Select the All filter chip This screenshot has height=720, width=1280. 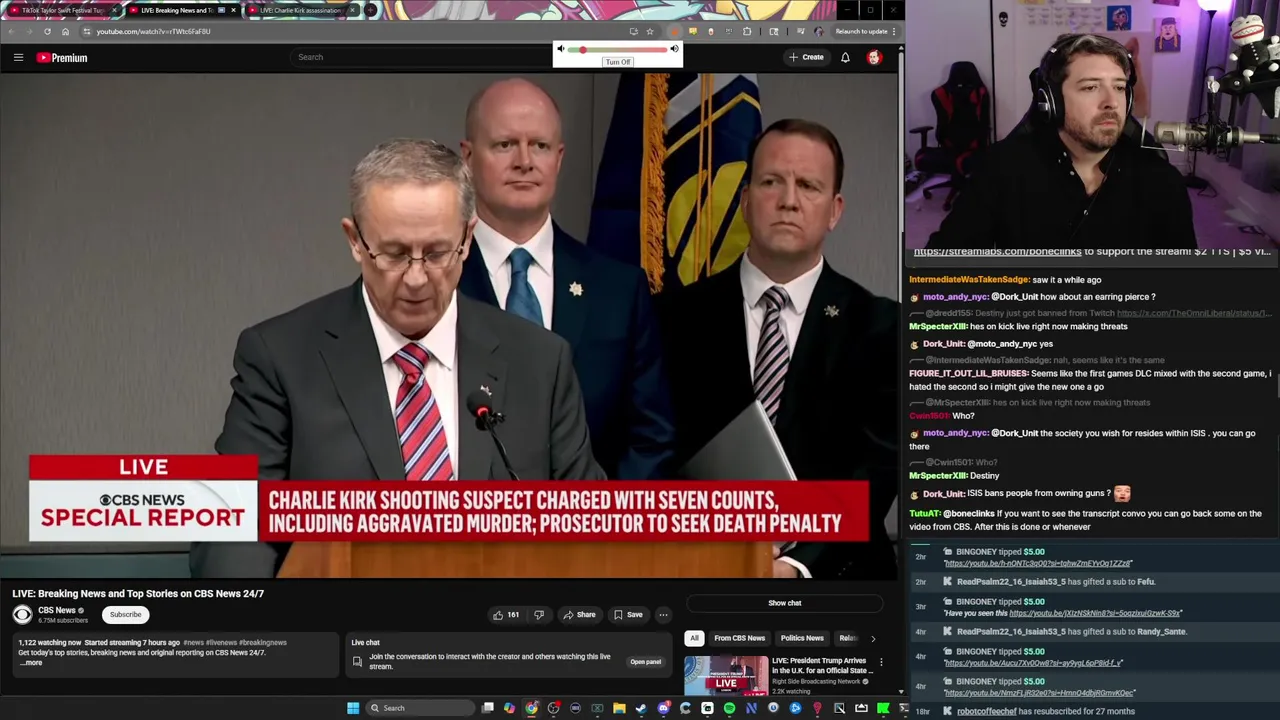pos(694,638)
